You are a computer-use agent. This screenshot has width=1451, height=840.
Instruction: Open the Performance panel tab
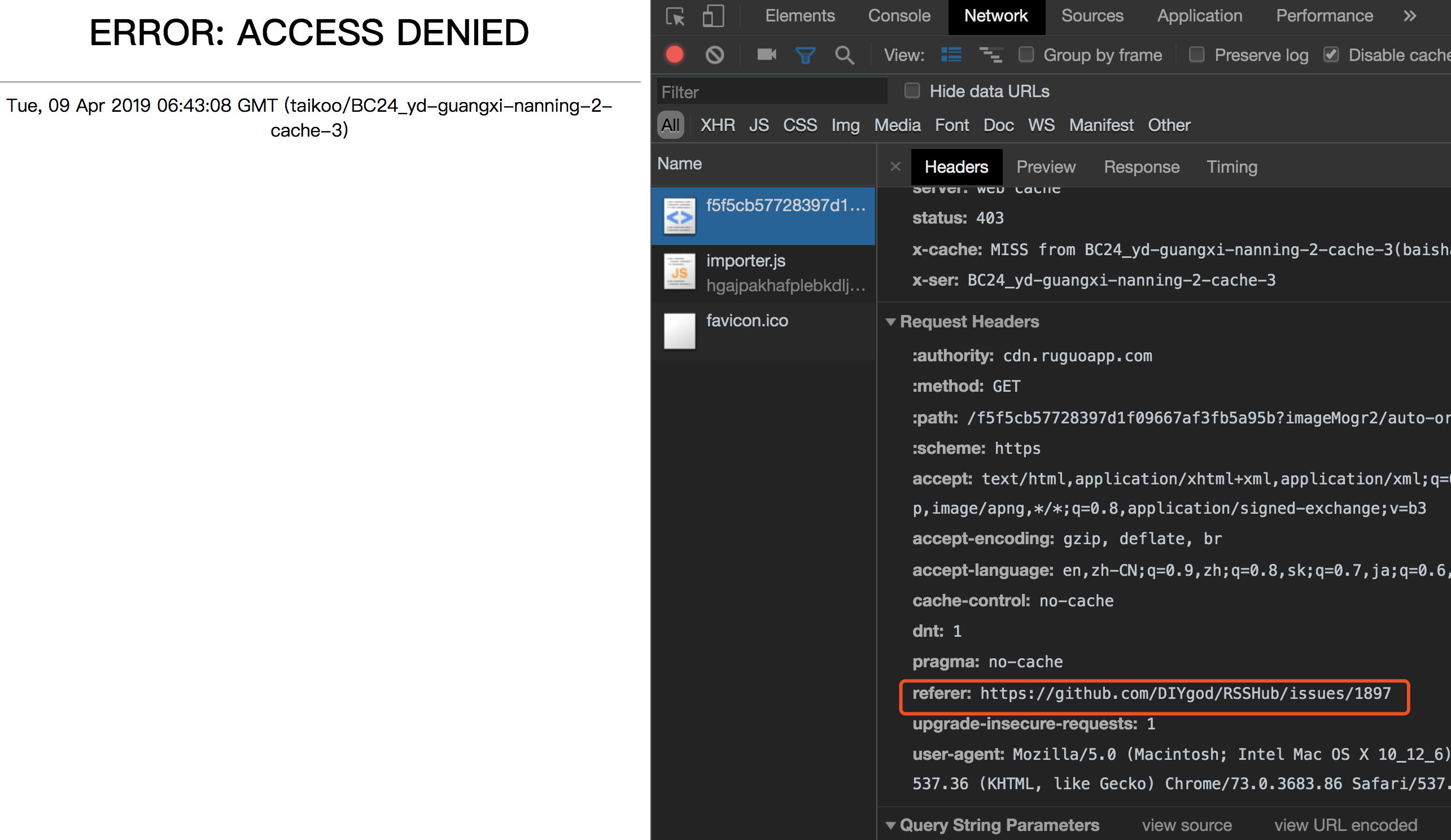point(1324,16)
